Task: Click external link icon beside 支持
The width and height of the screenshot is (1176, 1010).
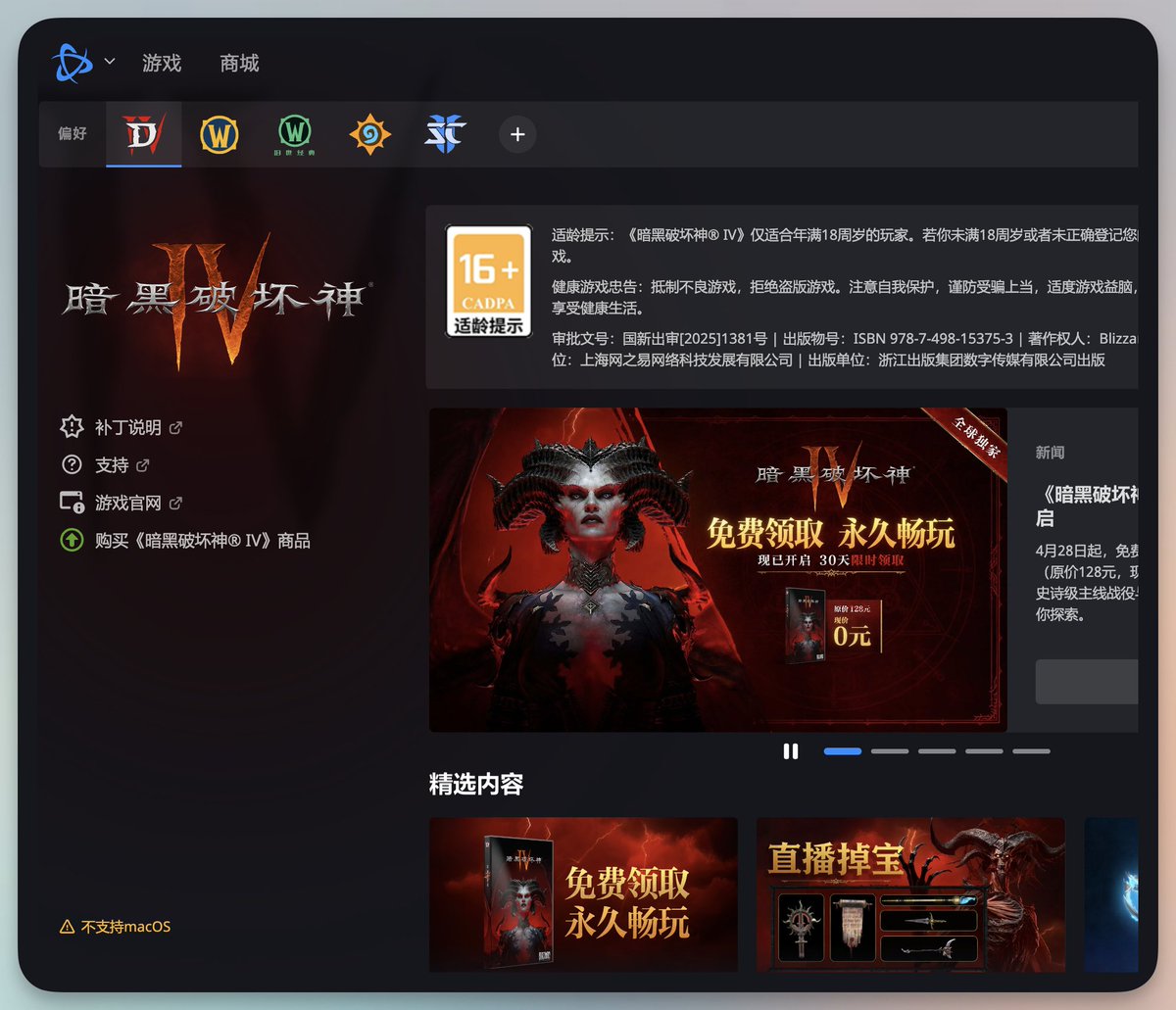Action: click(x=143, y=465)
